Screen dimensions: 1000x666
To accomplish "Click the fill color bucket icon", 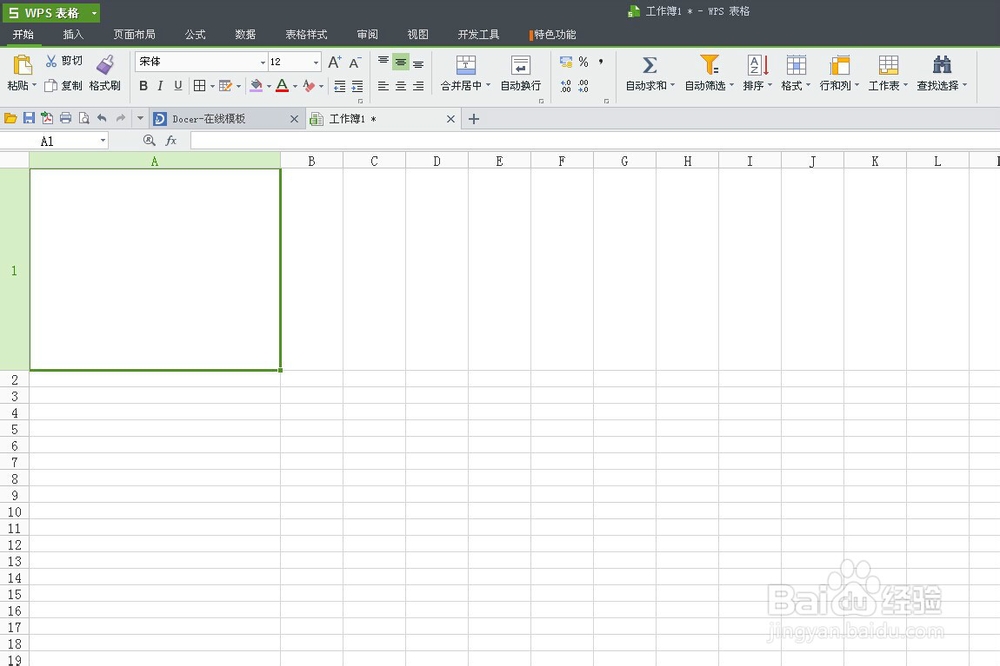I will (x=256, y=85).
